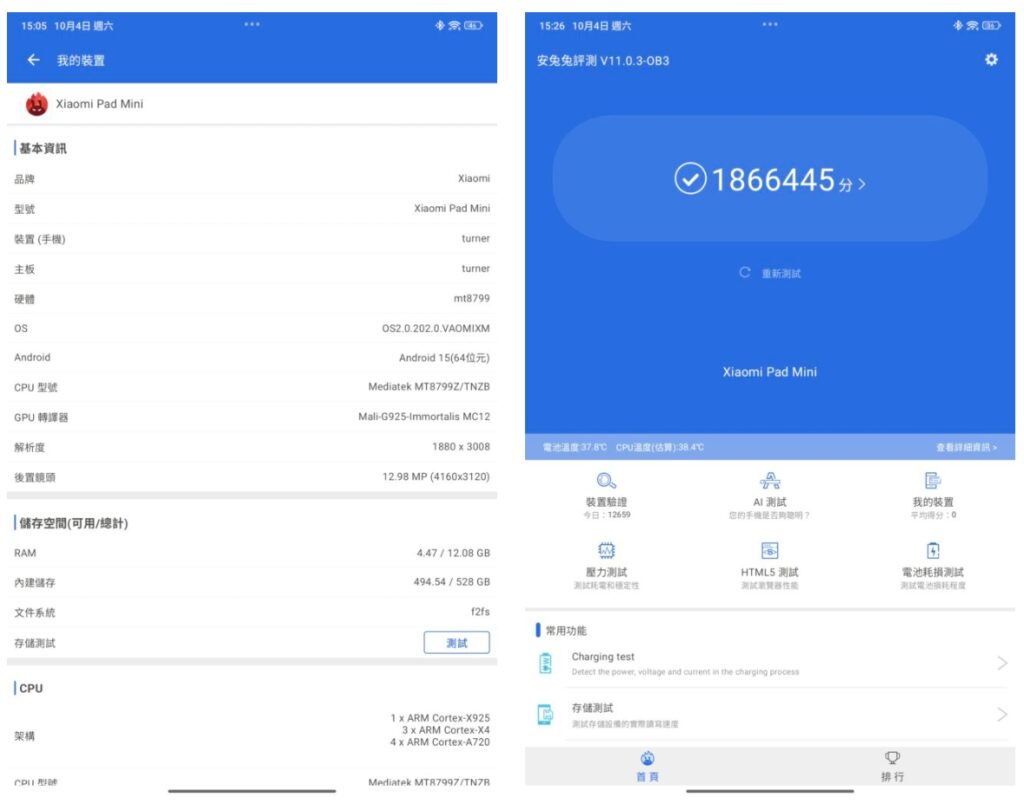This screenshot has height=805, width=1024.
Task: Open 我的裝置 icon in grid
Action: (x=932, y=481)
